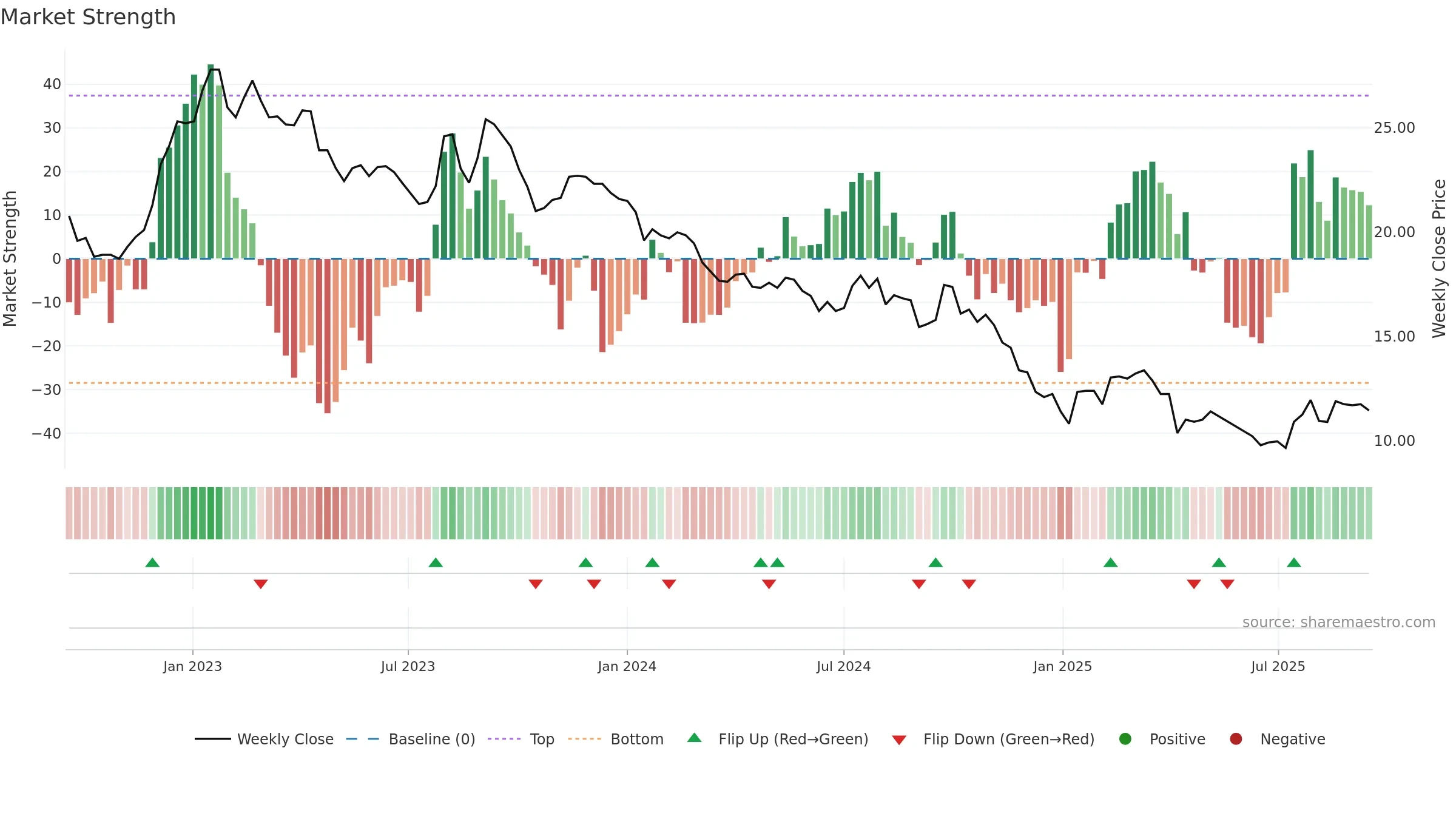Click the Top legend label

click(542, 739)
